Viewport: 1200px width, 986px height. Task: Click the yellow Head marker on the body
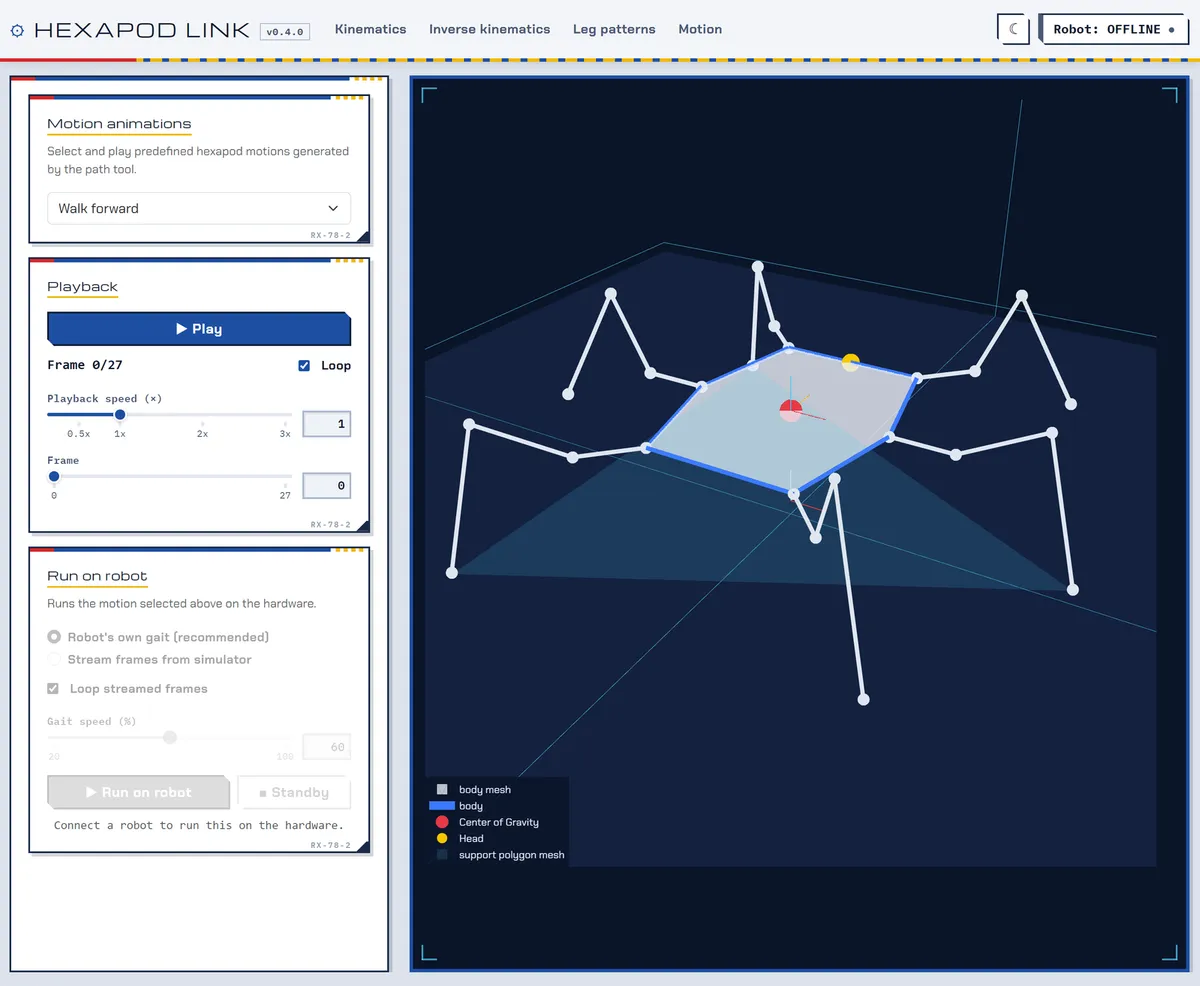(x=850, y=362)
